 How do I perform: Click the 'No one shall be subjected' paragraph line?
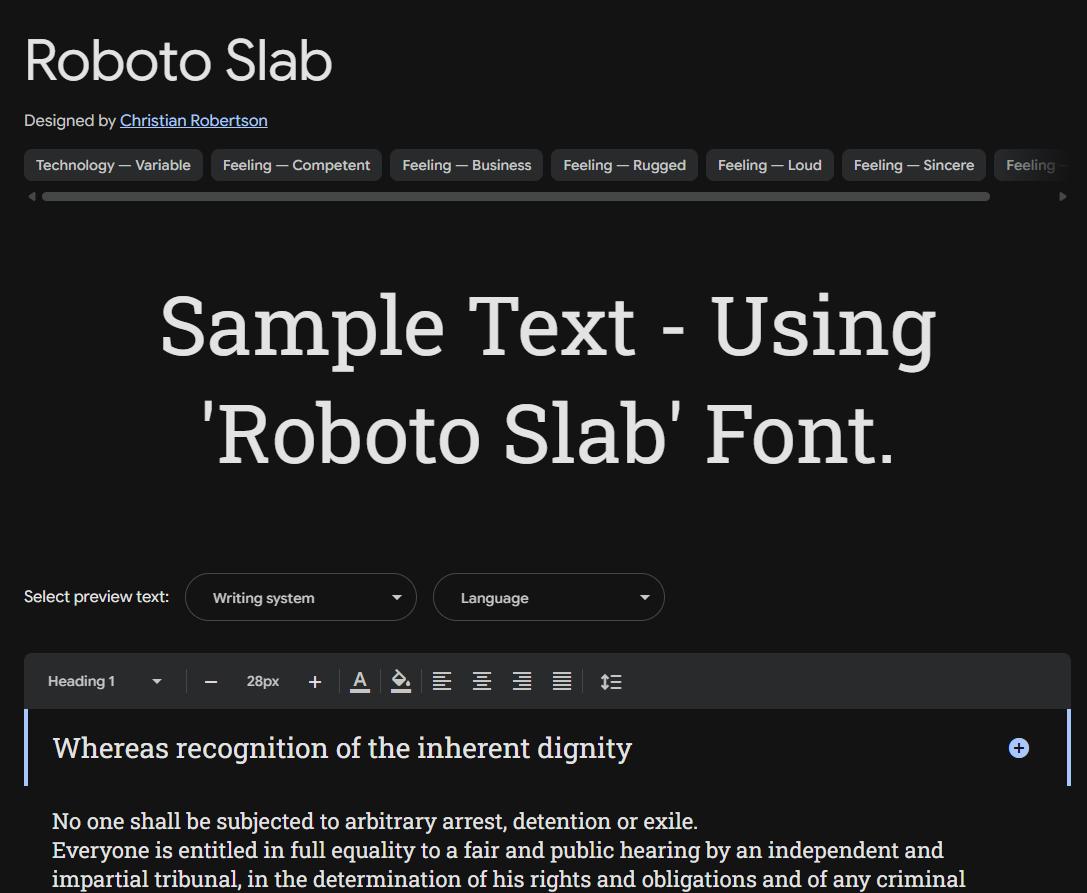[375, 821]
